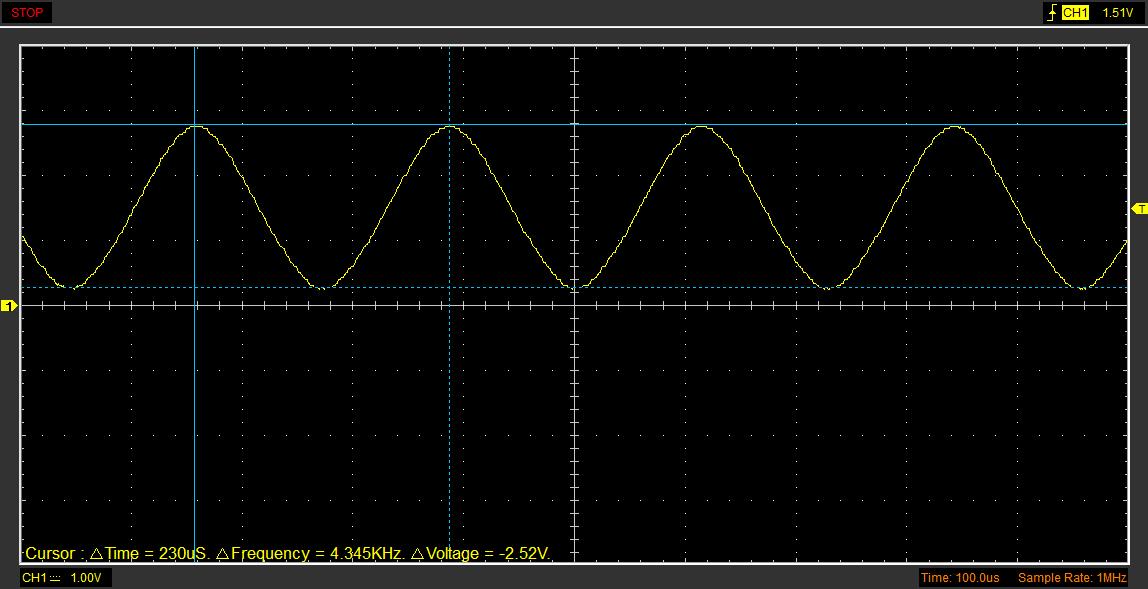Click the 1.51V trigger level value
1148x589 pixels.
tap(1117, 13)
